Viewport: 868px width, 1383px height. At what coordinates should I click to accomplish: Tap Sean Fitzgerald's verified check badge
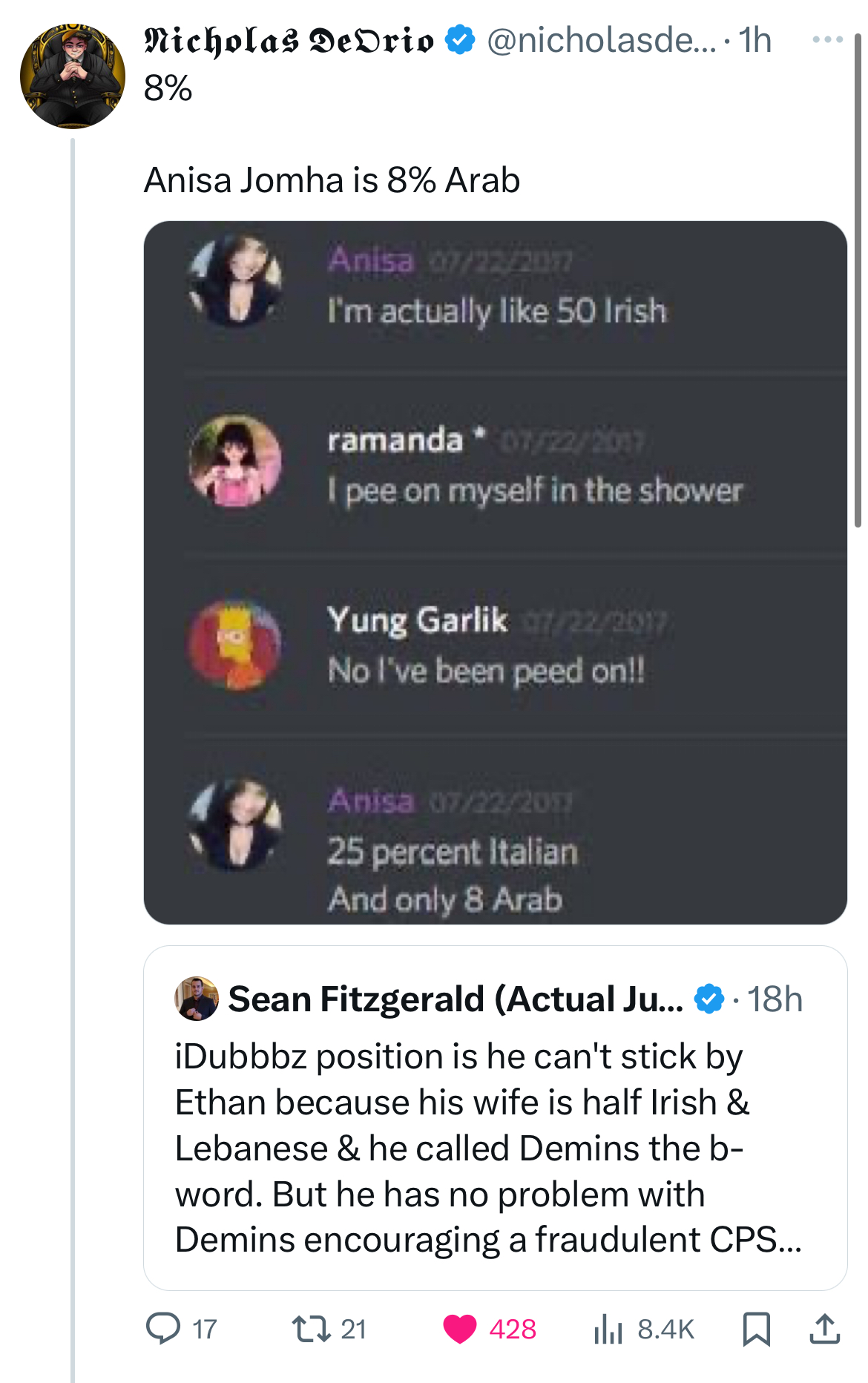click(709, 999)
